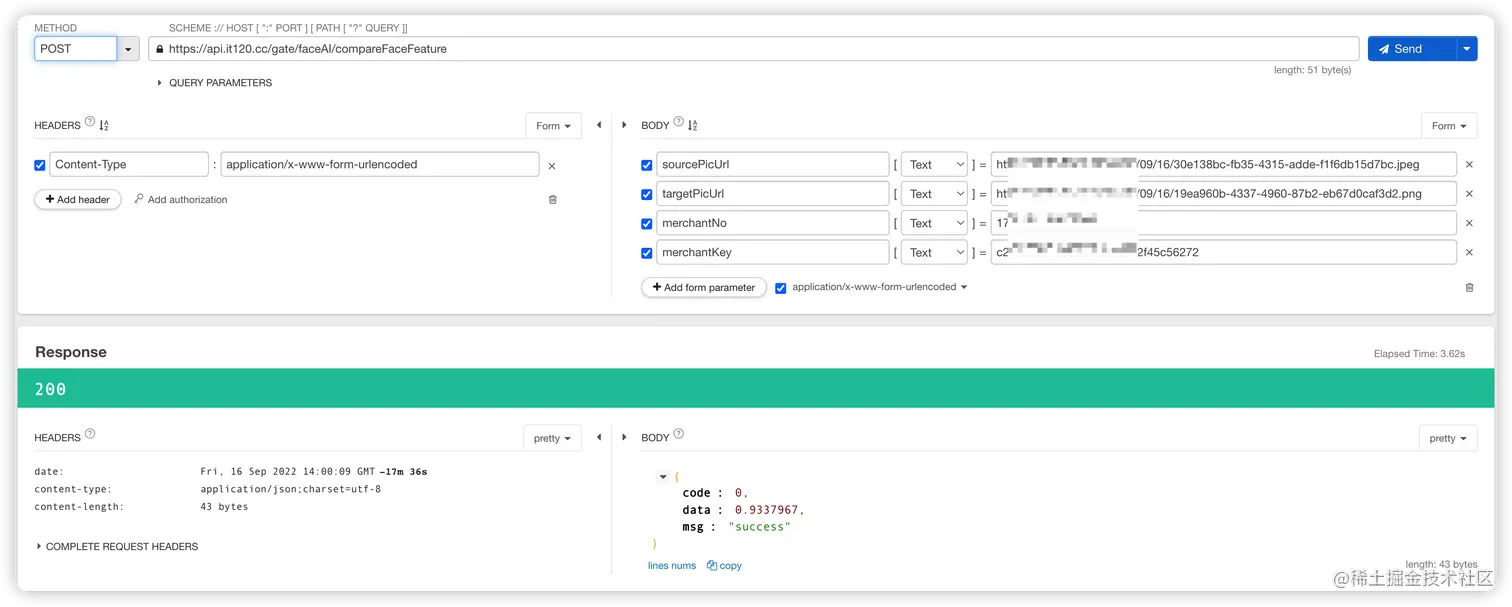
Task: Click Add header button
Action: (78, 200)
